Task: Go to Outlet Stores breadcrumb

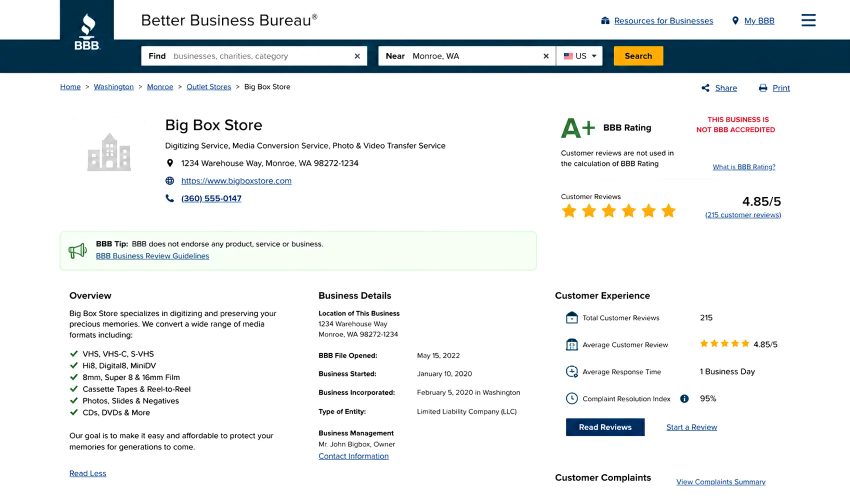Action: [209, 87]
